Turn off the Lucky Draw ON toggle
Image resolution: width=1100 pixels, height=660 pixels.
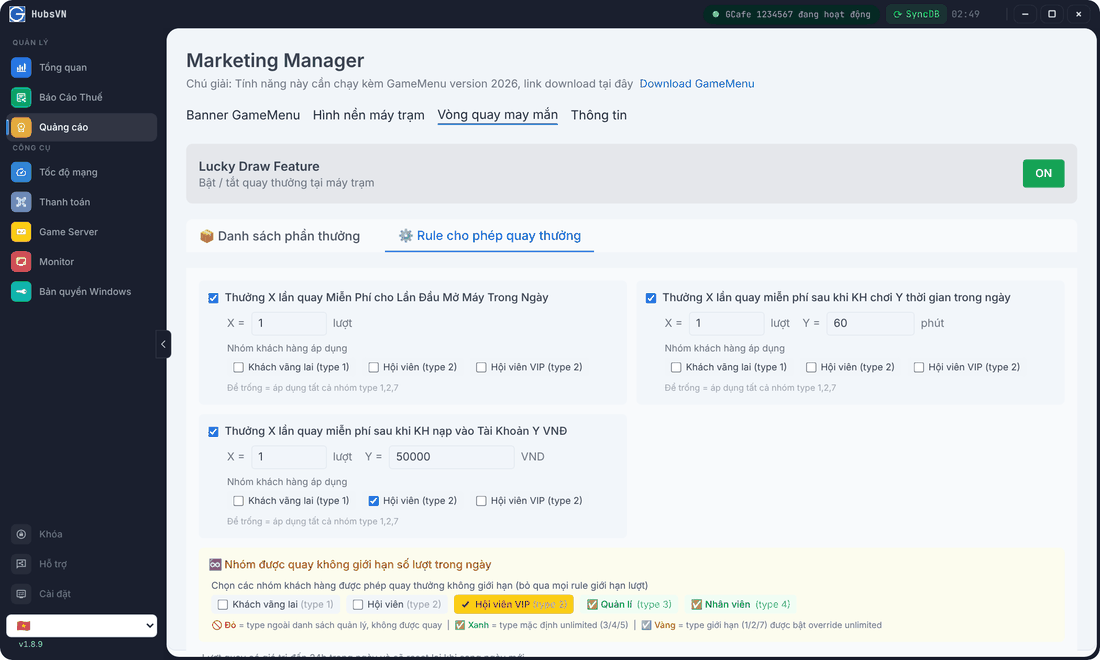coord(1043,173)
